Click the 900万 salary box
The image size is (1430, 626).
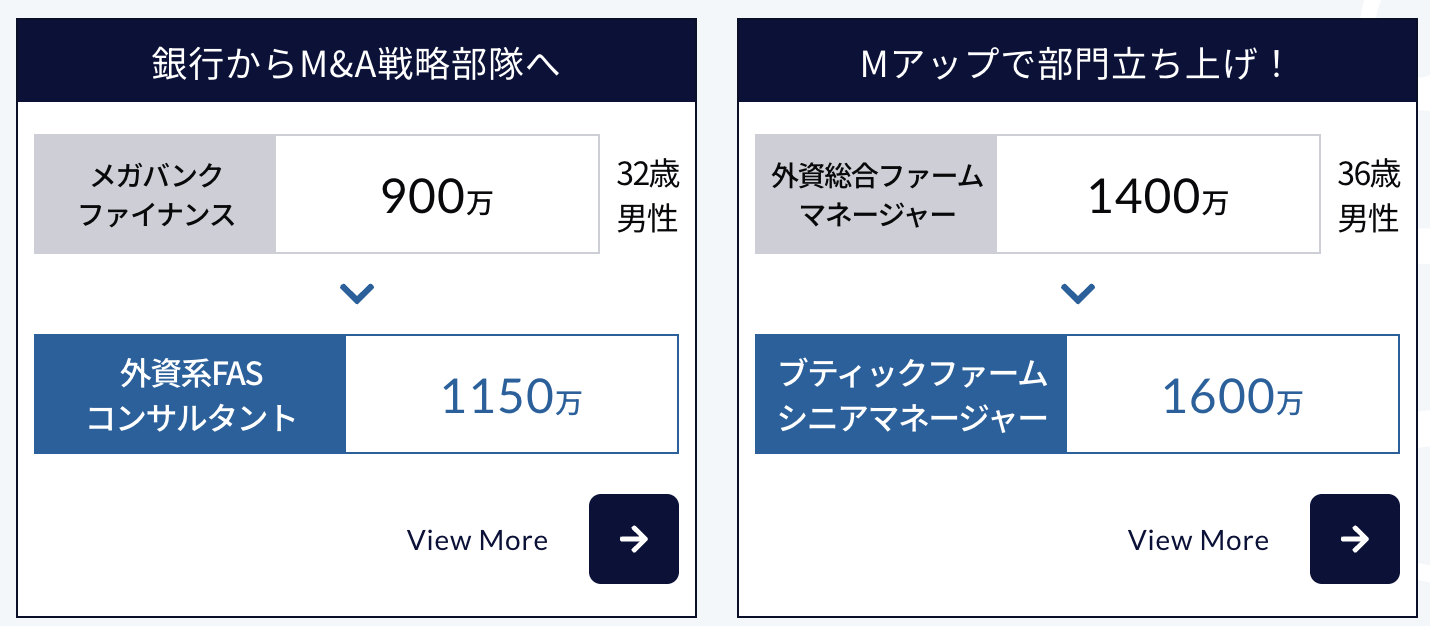[437, 194]
